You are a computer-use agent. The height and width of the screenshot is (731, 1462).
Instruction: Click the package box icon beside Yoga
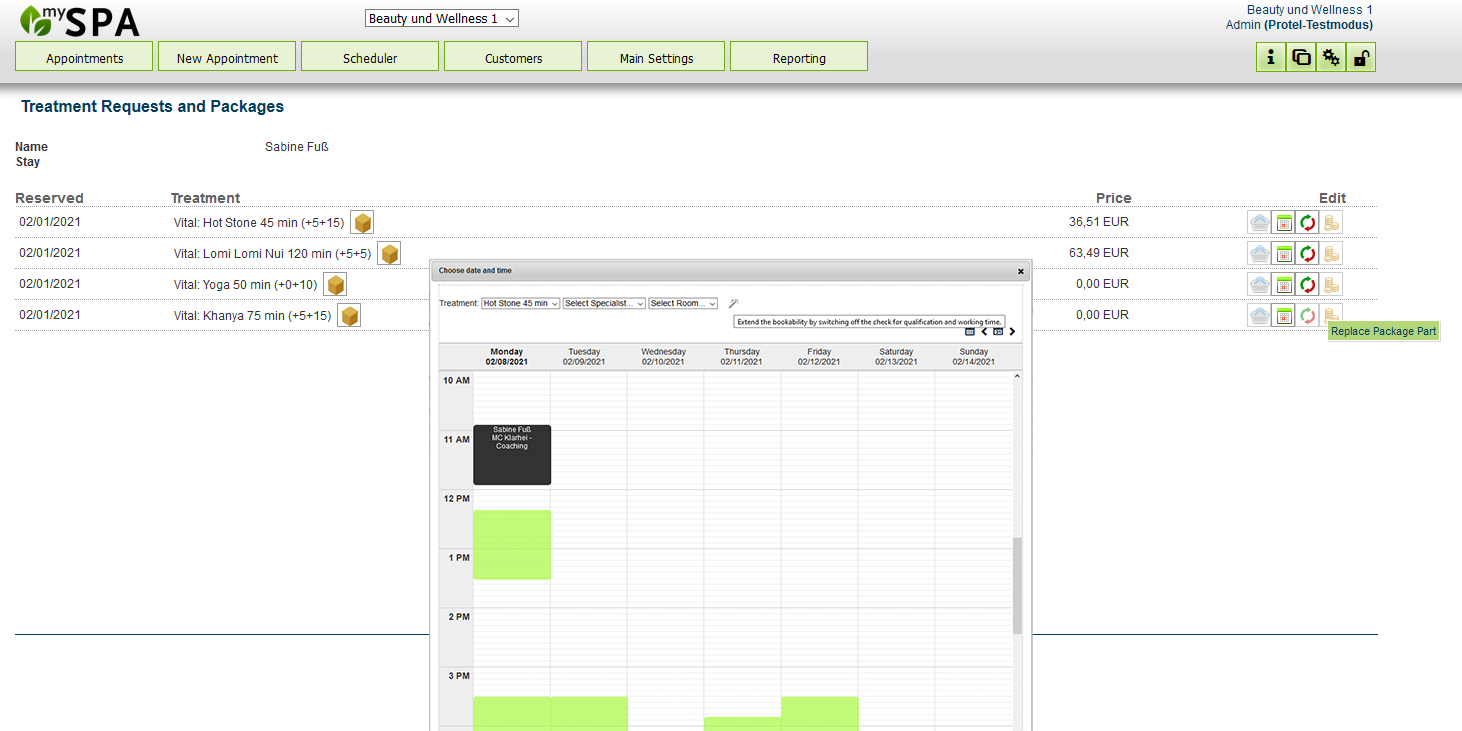(335, 285)
